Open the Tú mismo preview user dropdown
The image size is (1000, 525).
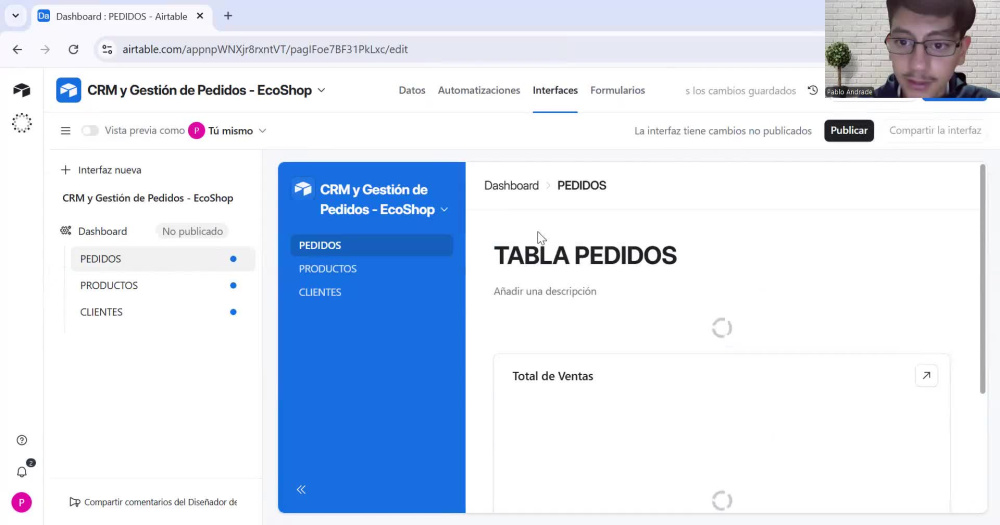tap(227, 131)
